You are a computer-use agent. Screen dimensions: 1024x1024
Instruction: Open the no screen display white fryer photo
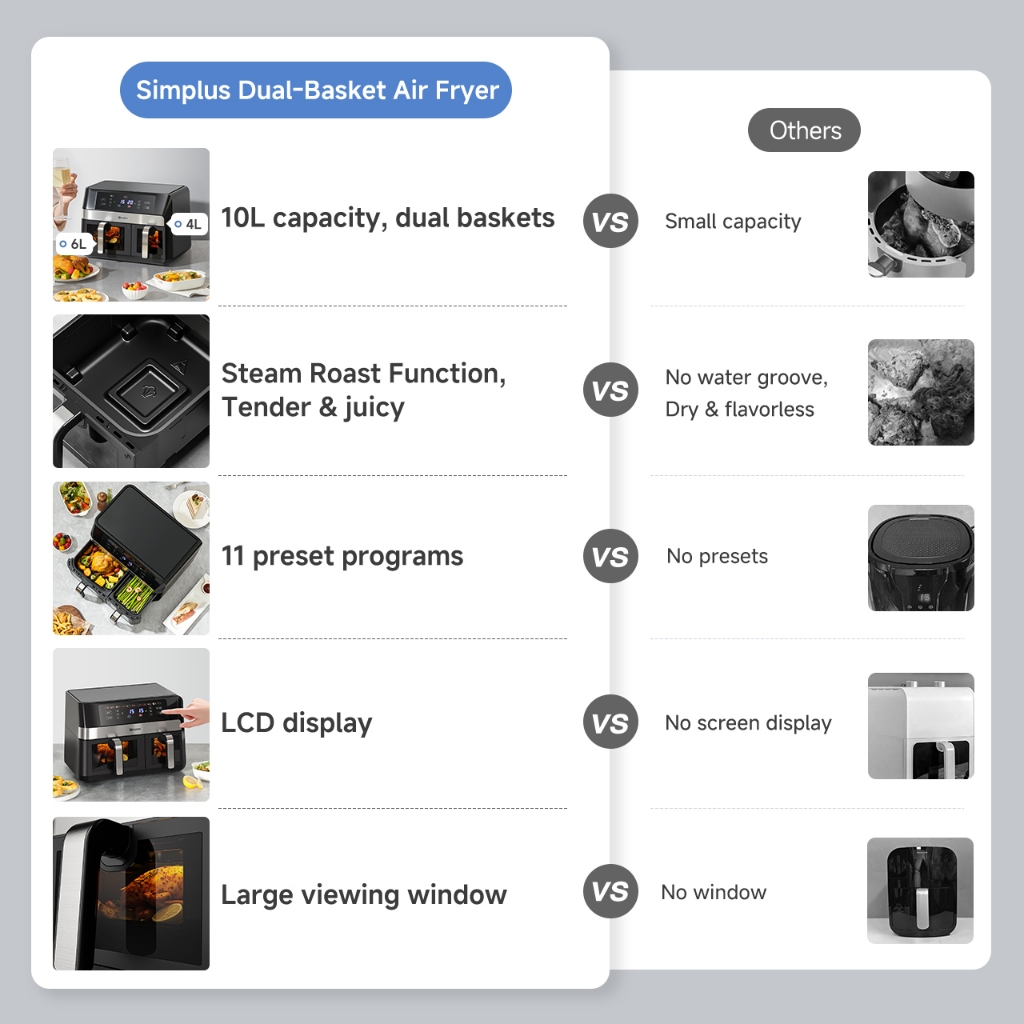(x=920, y=726)
